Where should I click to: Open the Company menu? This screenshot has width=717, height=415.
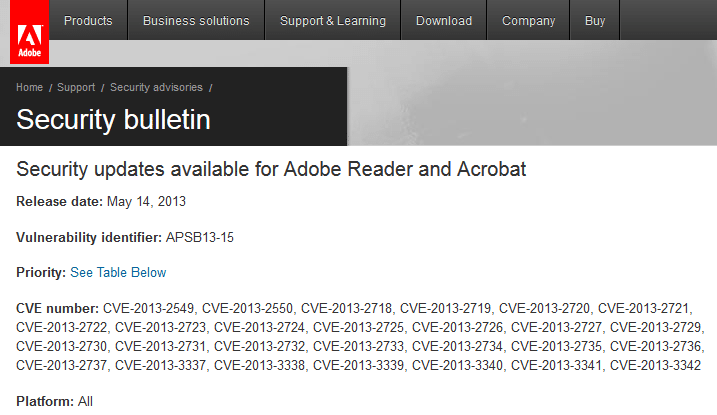point(529,21)
